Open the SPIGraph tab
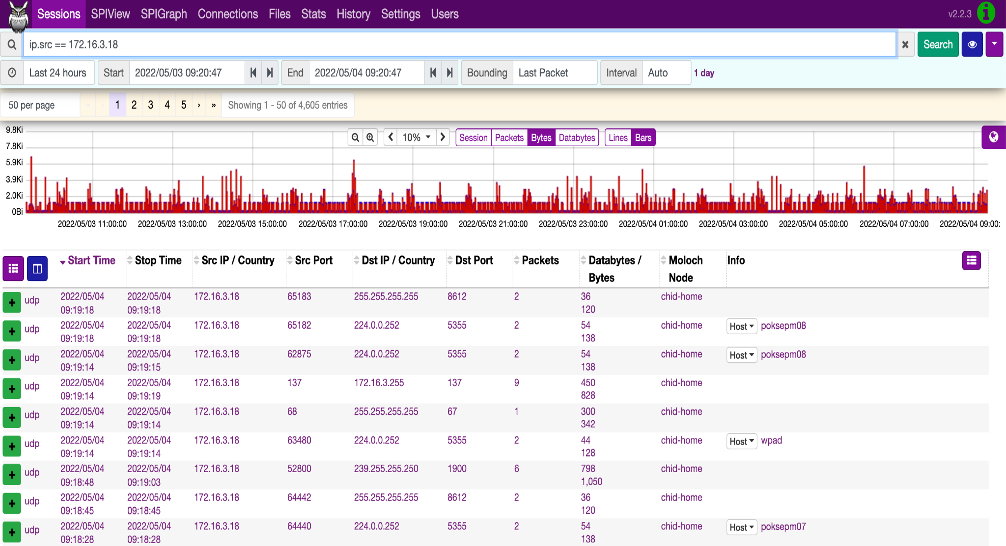The height and width of the screenshot is (546, 1006). (163, 14)
